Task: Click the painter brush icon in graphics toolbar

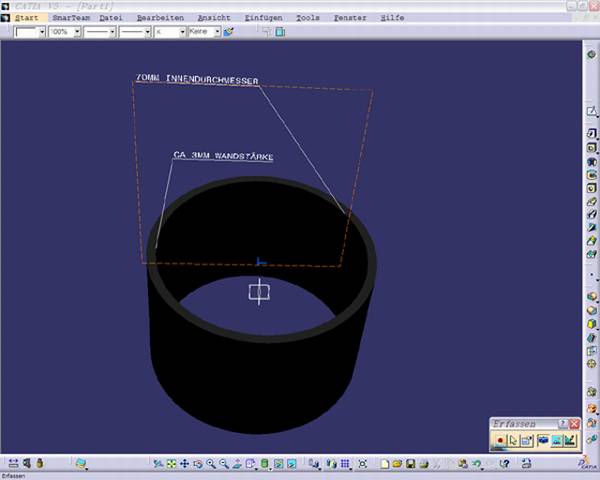Action: pos(228,32)
